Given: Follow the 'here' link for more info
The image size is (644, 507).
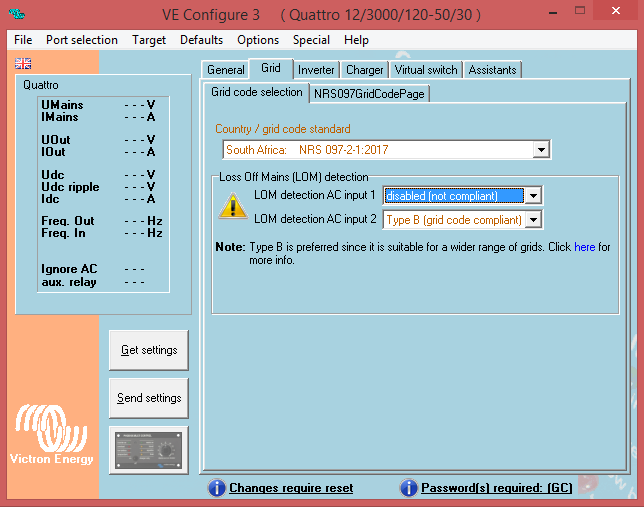Looking at the screenshot, I should pos(584,247).
